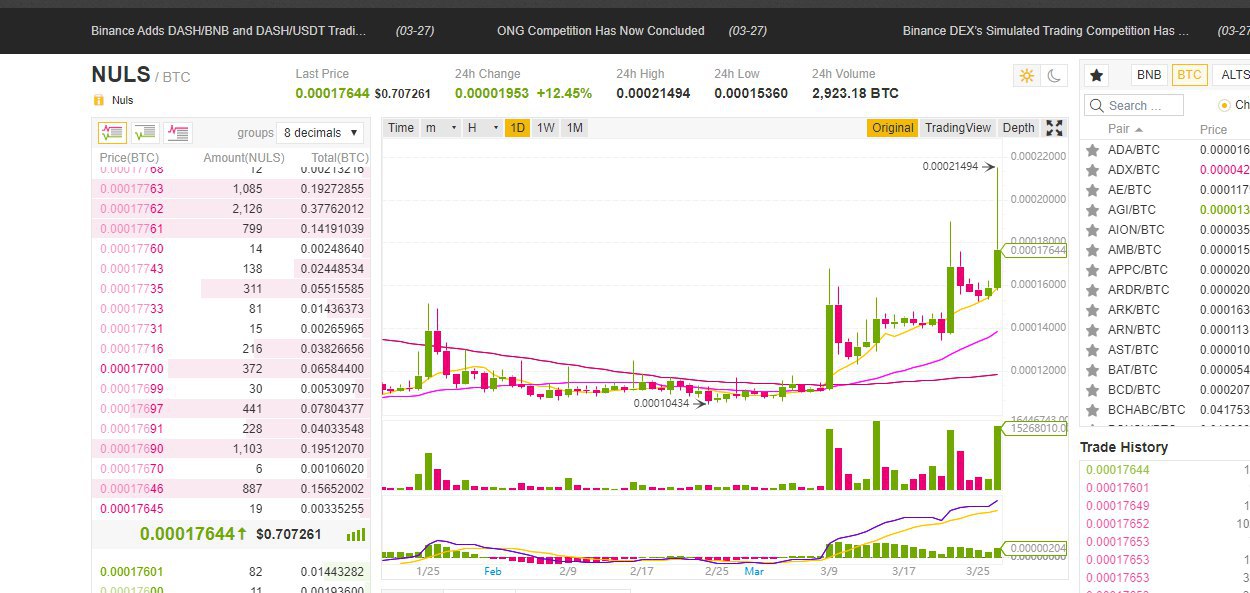Show buy orders only view icon
1250x593 pixels.
click(x=145, y=132)
